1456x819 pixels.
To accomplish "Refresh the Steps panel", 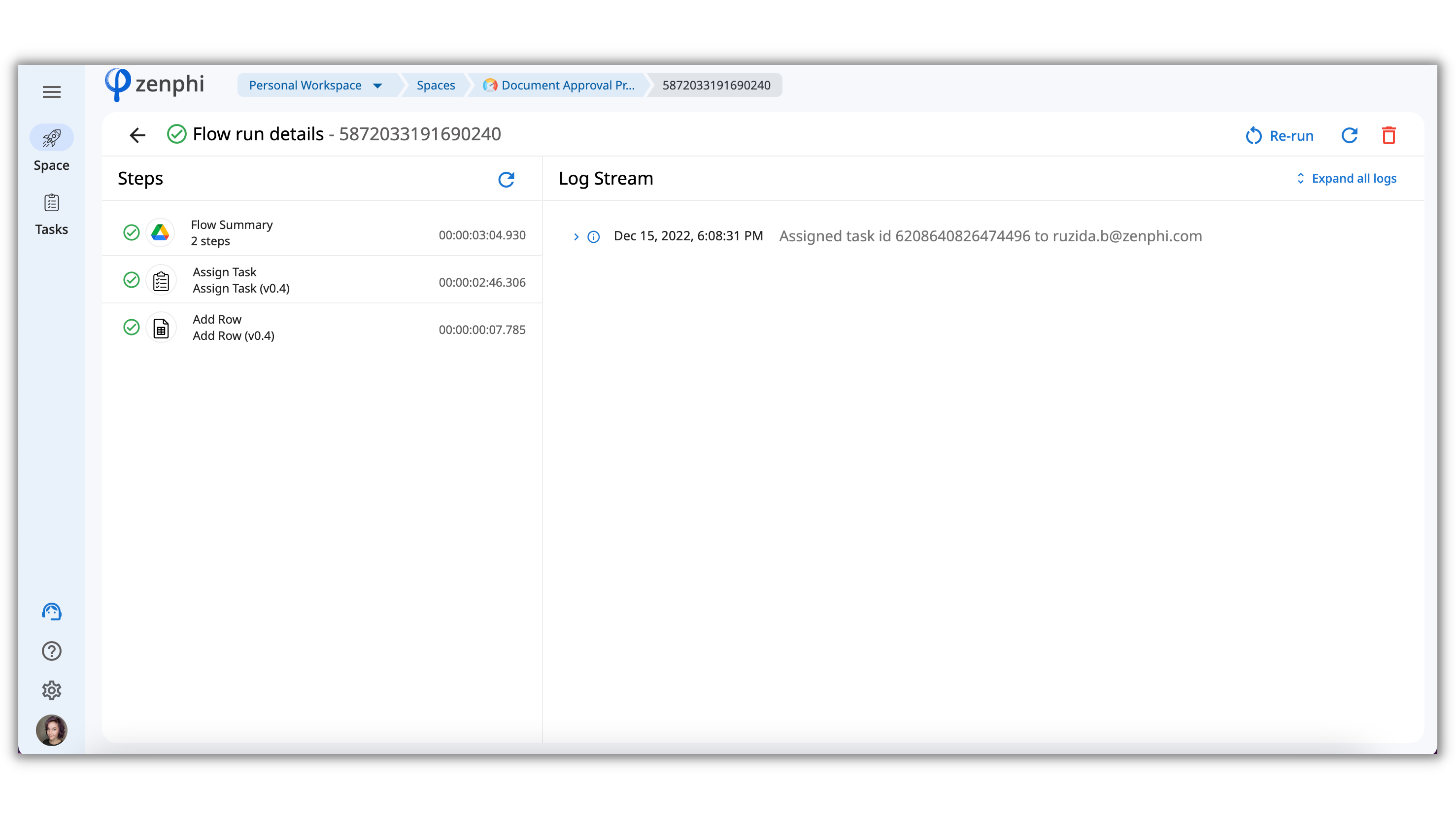I will point(506,180).
